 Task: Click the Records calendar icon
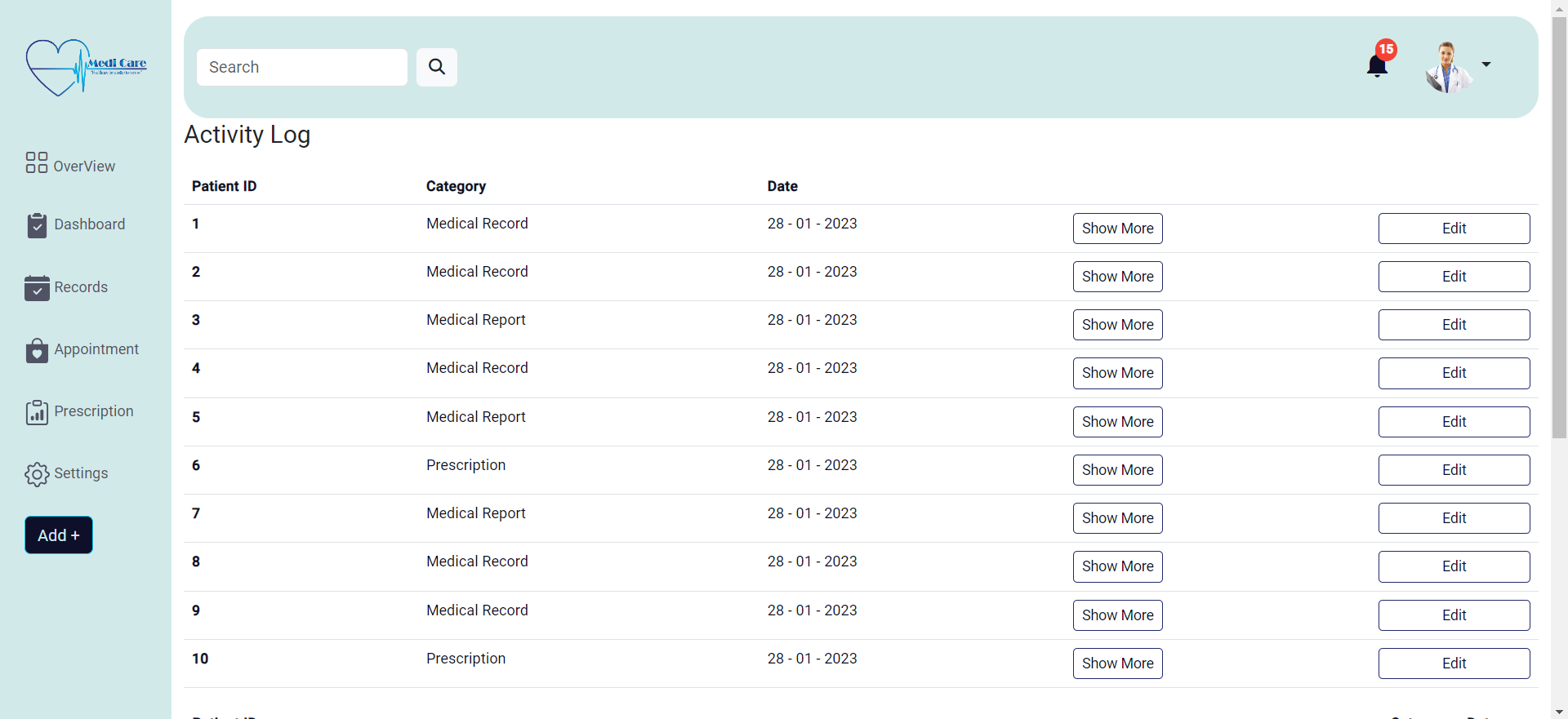37,288
